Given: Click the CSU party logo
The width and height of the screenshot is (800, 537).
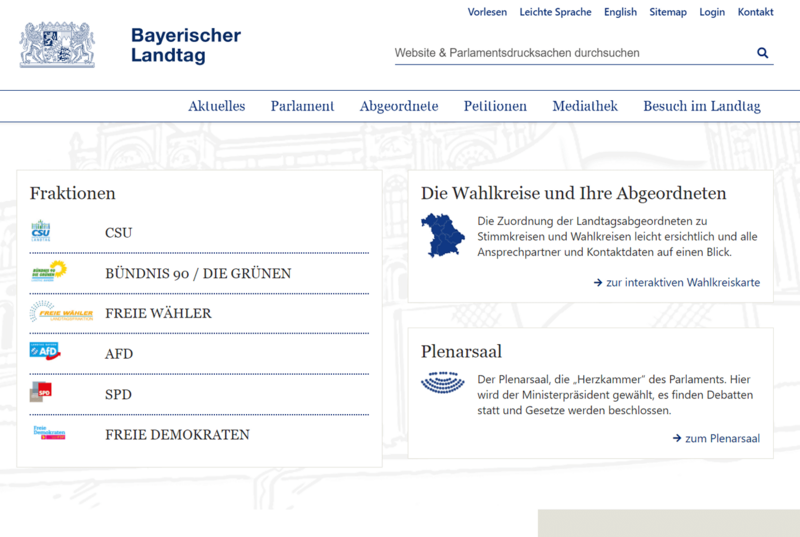Looking at the screenshot, I should coord(41,231).
